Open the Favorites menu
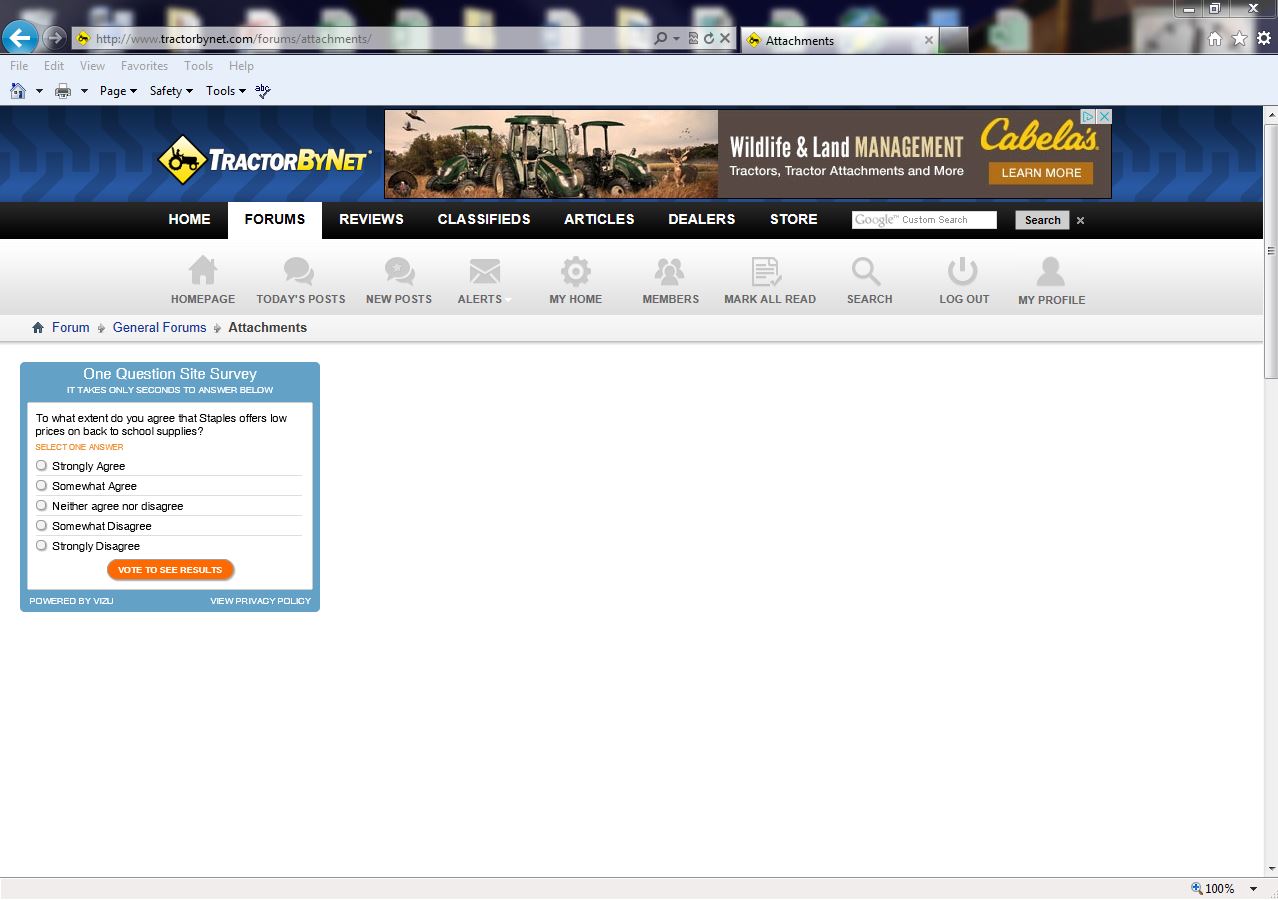The width and height of the screenshot is (1278, 900). (x=144, y=66)
